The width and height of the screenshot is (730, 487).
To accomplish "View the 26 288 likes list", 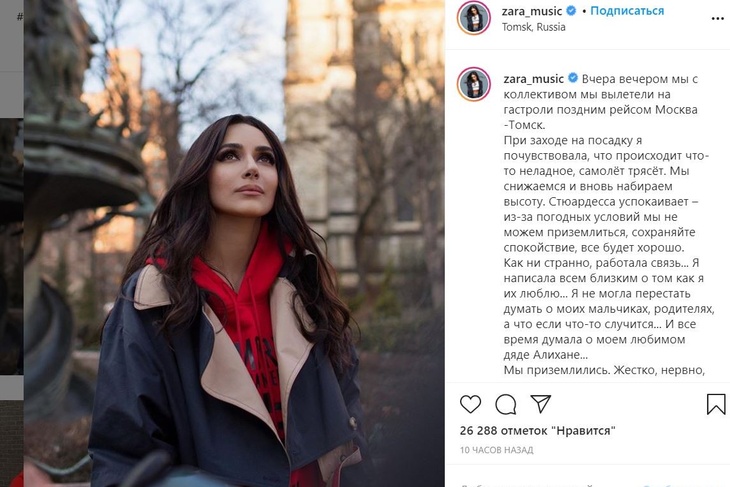I will click(x=537, y=431).
